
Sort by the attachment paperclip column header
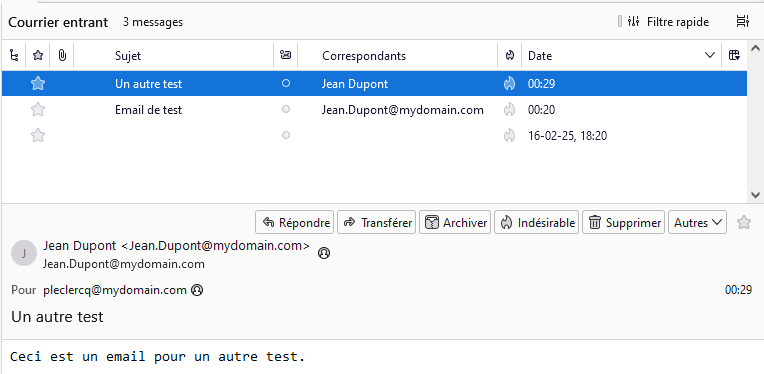coord(62,56)
